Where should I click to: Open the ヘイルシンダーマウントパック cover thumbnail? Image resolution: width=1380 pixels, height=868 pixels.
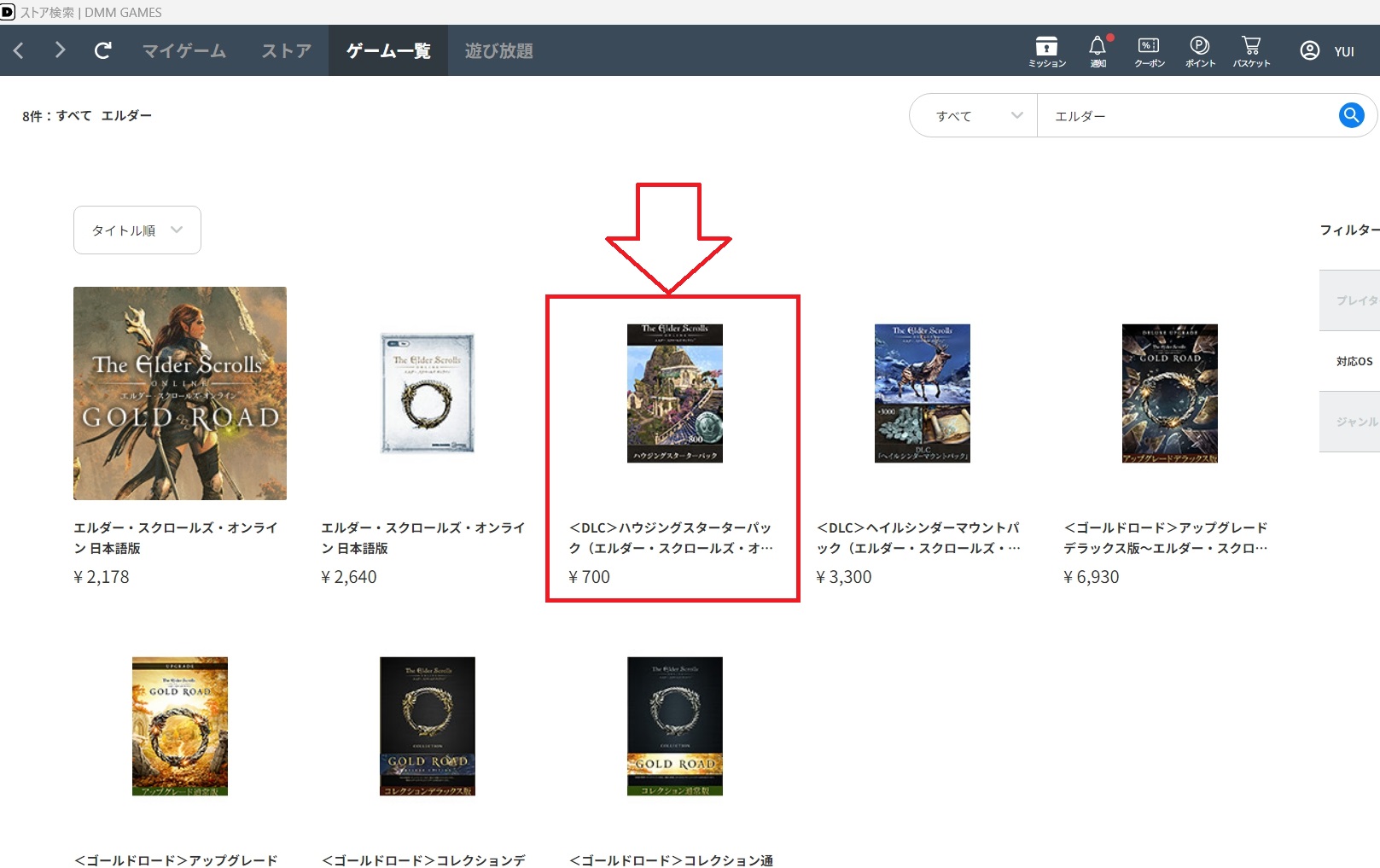tap(923, 393)
